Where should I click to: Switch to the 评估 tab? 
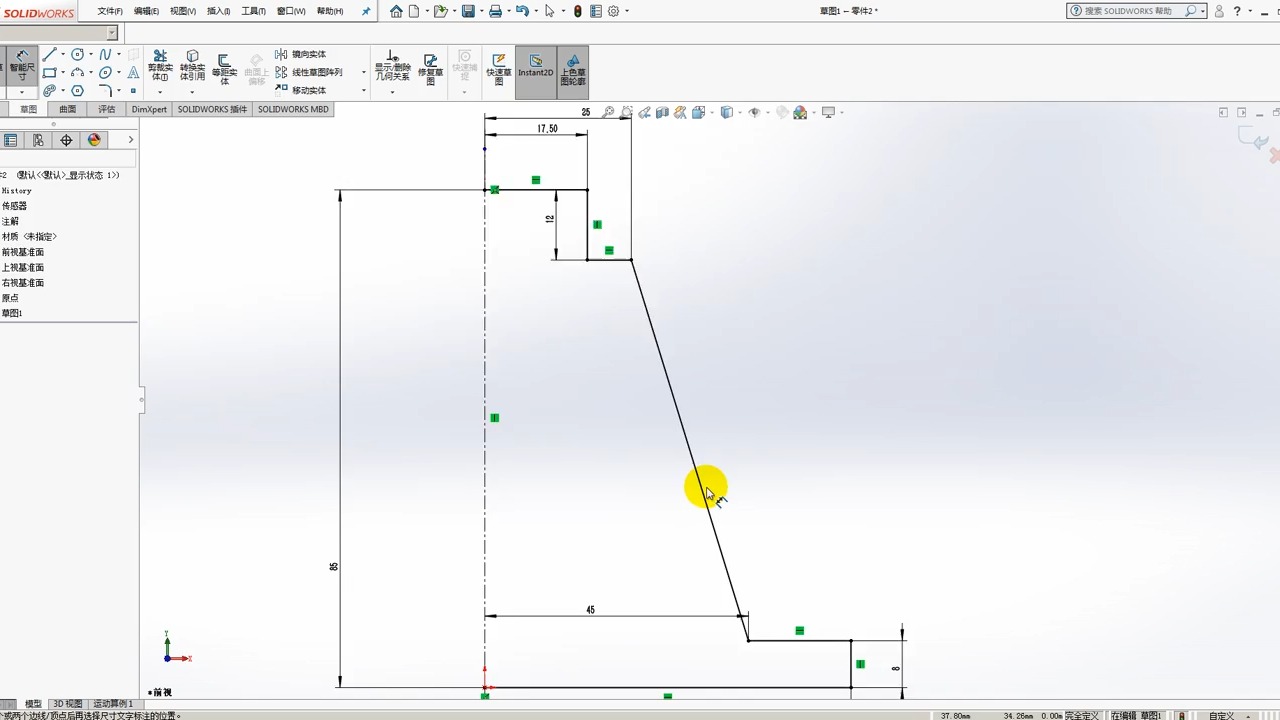(x=107, y=109)
